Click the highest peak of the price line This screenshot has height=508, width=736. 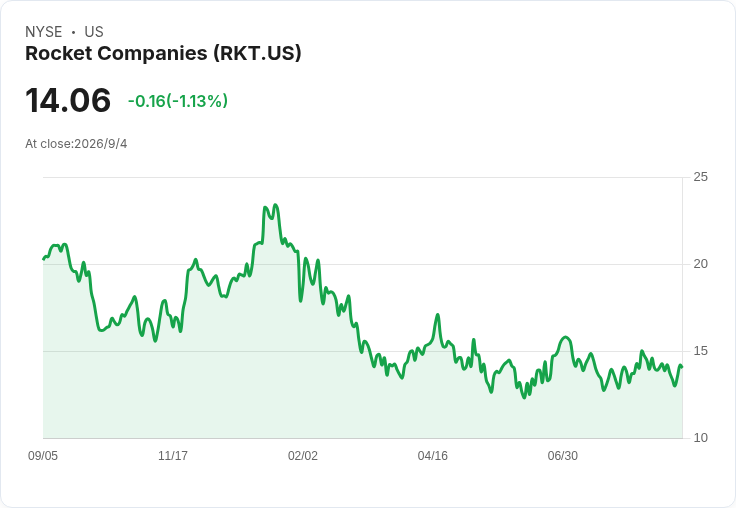pos(276,205)
